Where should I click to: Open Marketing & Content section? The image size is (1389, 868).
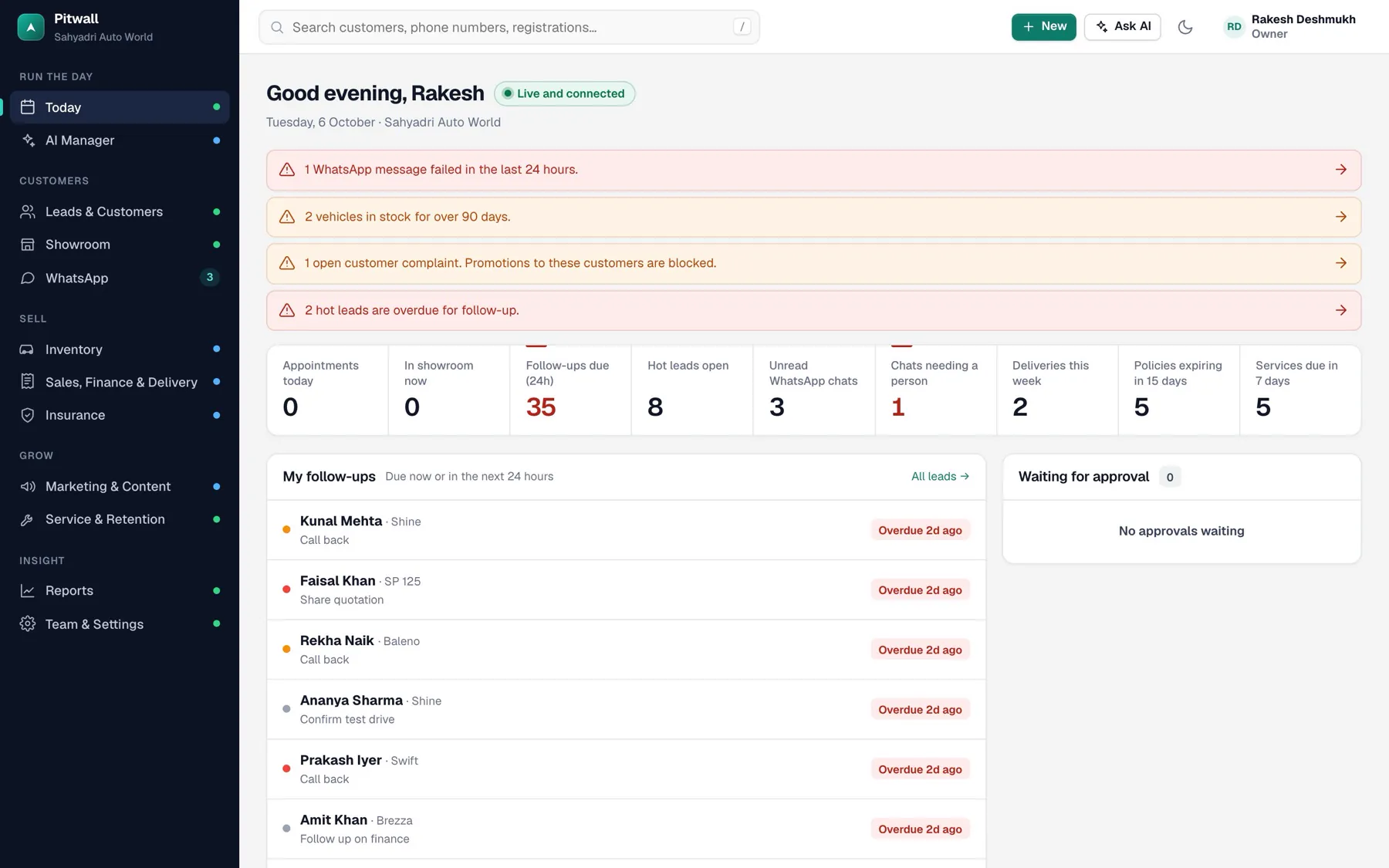click(120, 487)
